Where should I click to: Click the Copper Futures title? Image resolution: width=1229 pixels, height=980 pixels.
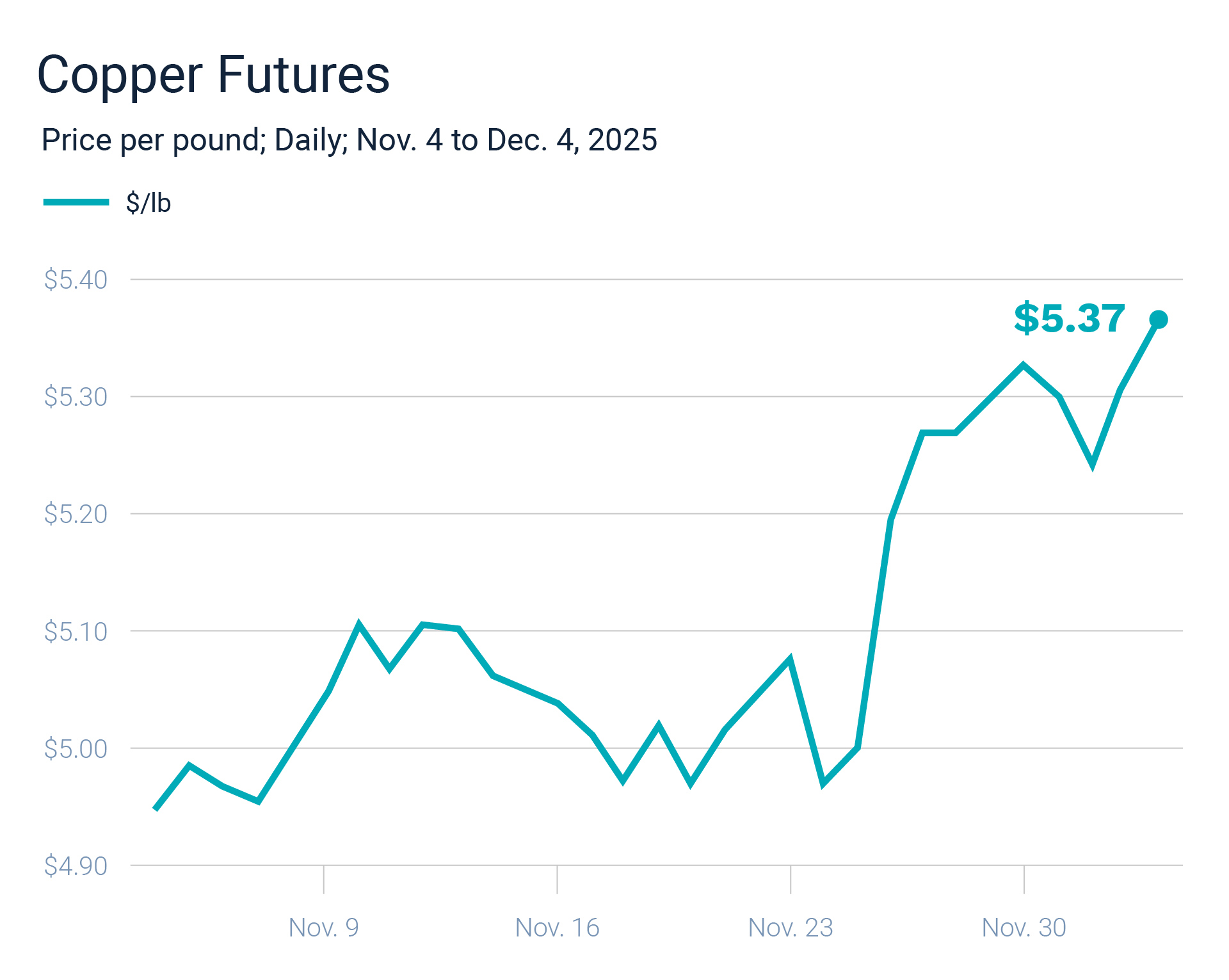click(x=213, y=75)
